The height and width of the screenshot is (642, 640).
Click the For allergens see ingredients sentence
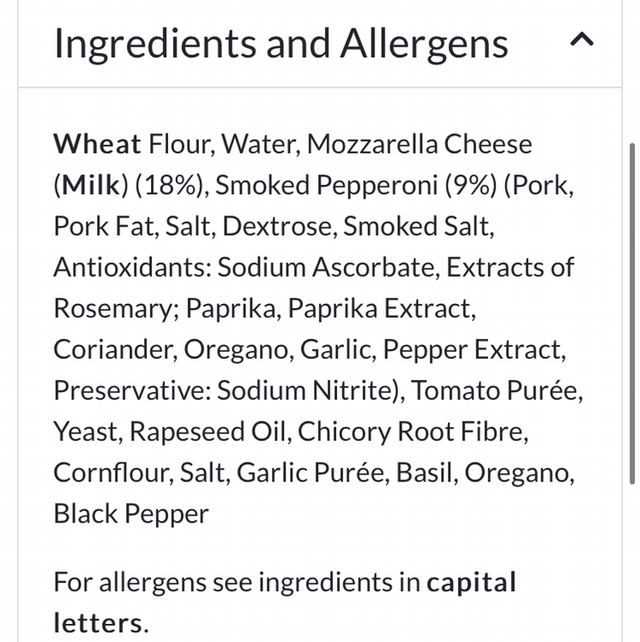236,582
